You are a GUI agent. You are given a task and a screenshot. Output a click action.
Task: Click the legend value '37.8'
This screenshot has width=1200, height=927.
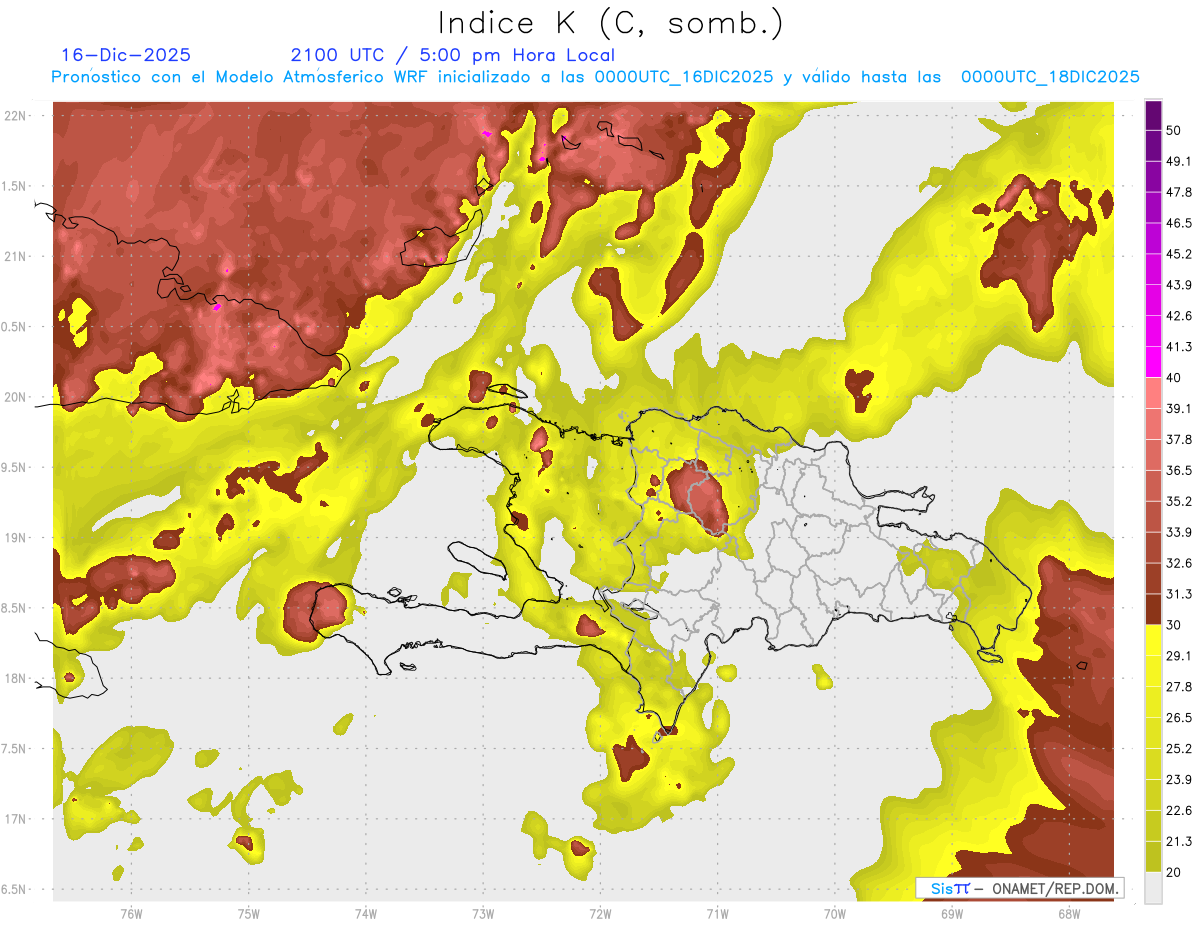coord(1178,439)
